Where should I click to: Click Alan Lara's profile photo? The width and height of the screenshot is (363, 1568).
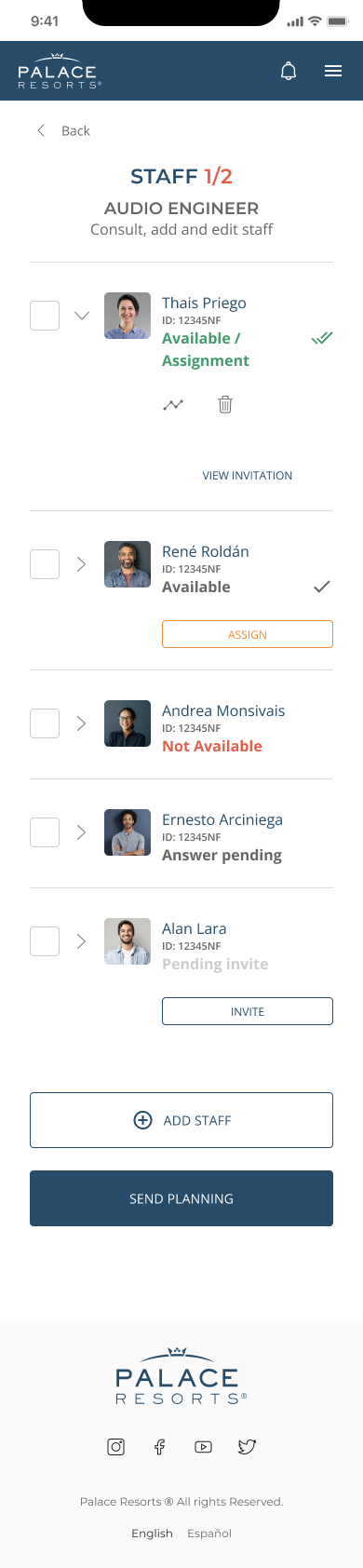[128, 941]
